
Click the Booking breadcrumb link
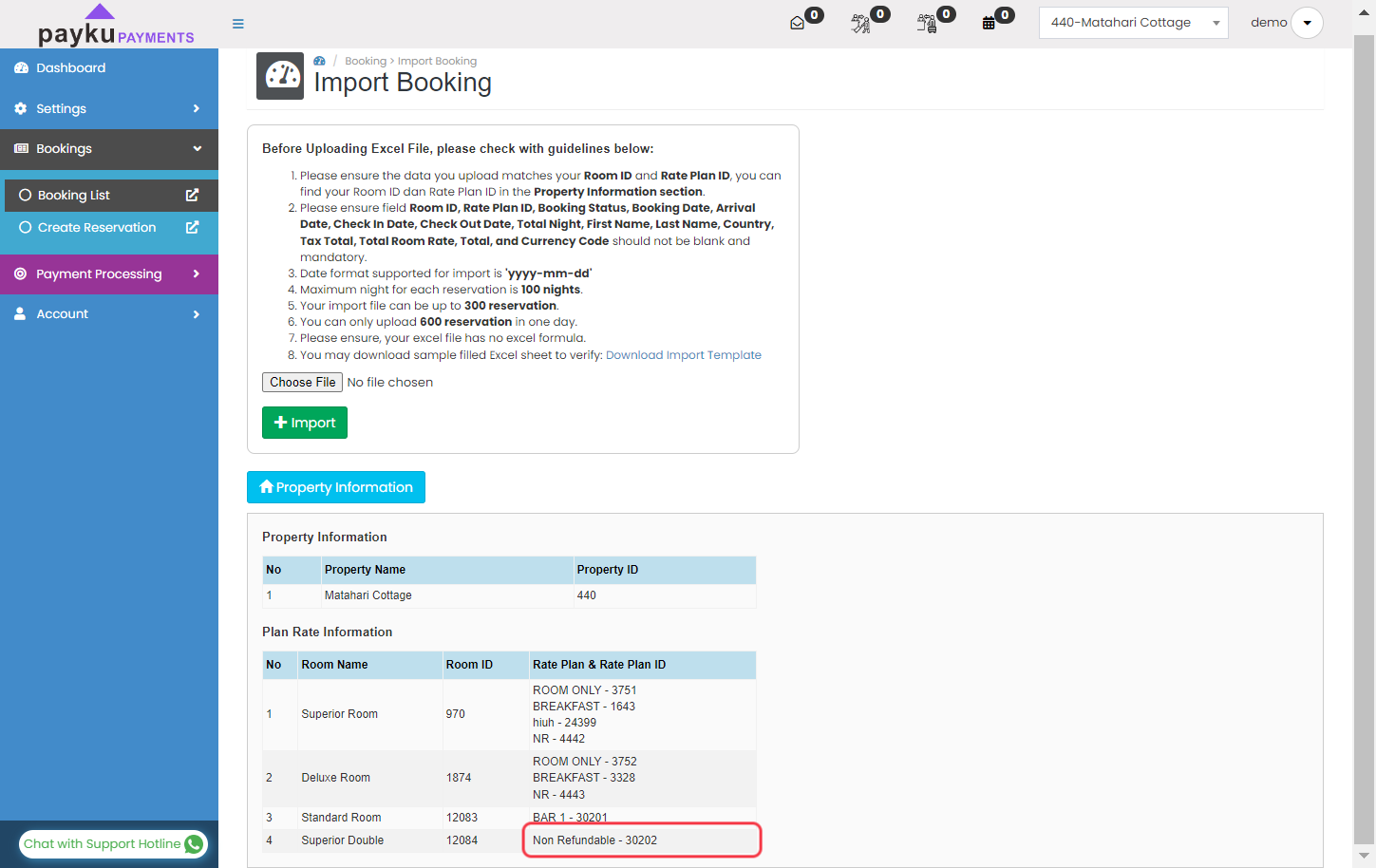click(x=366, y=61)
